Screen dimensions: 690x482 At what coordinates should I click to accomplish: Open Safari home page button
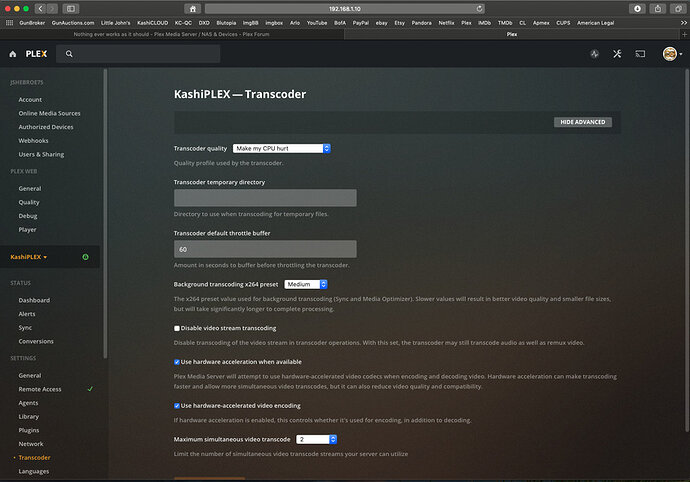point(193,8)
